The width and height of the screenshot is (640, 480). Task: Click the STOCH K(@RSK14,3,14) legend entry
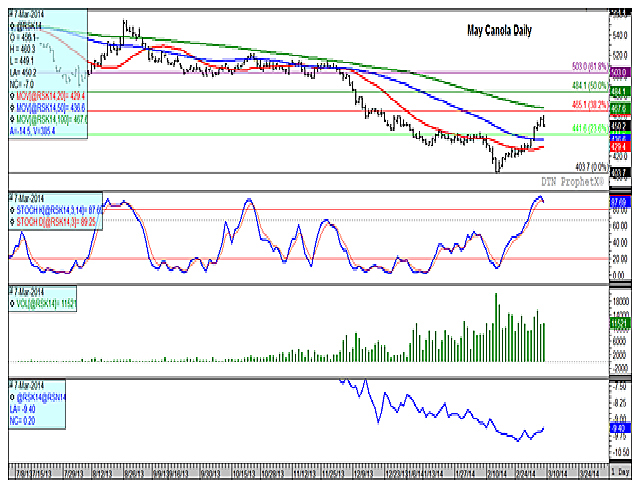pyautogui.click(x=59, y=211)
